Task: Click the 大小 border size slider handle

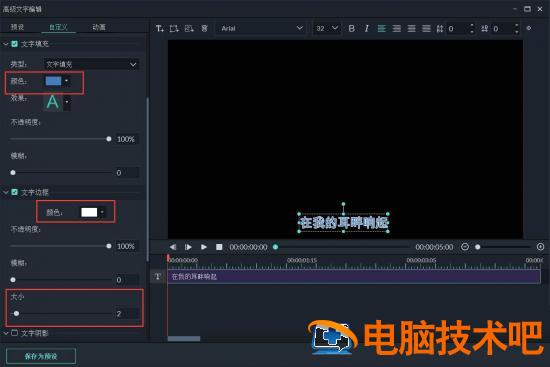Action: [16, 313]
